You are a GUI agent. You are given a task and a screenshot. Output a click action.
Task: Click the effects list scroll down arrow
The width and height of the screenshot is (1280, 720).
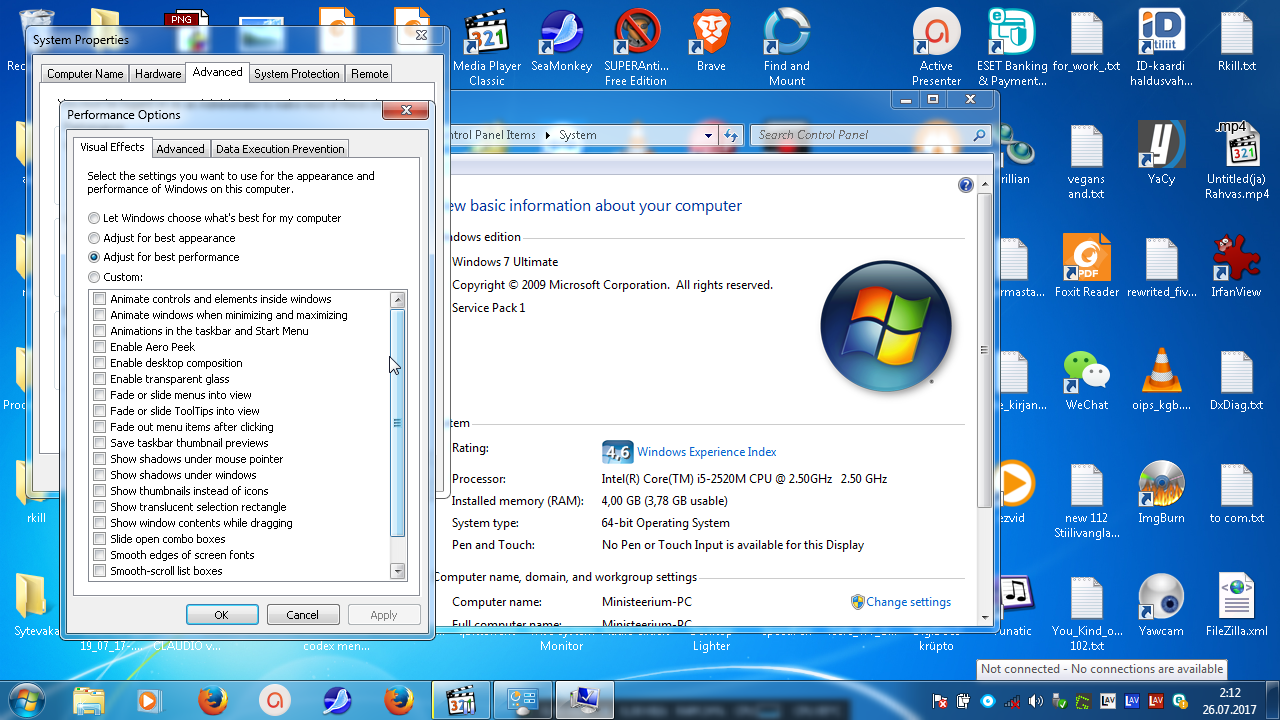pyautogui.click(x=398, y=571)
